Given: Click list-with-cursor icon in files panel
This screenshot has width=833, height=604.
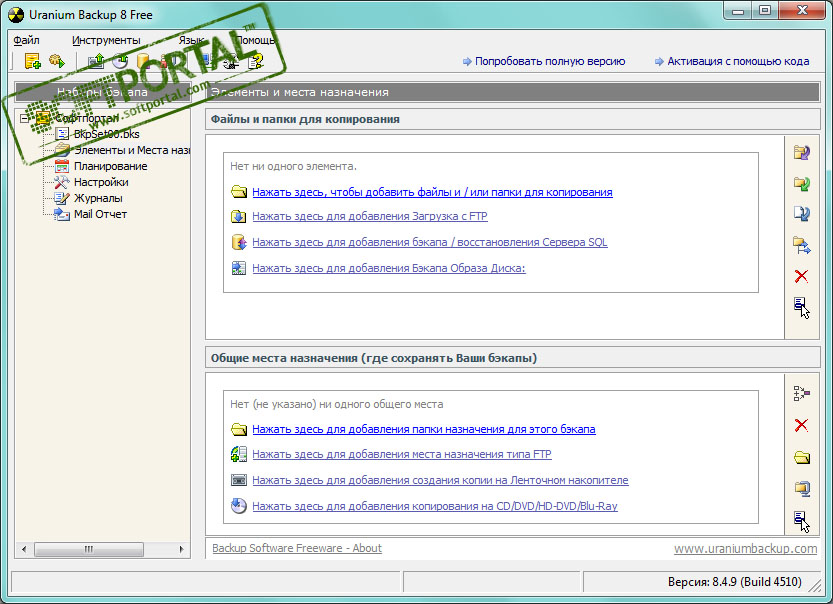Looking at the screenshot, I should point(802,308).
